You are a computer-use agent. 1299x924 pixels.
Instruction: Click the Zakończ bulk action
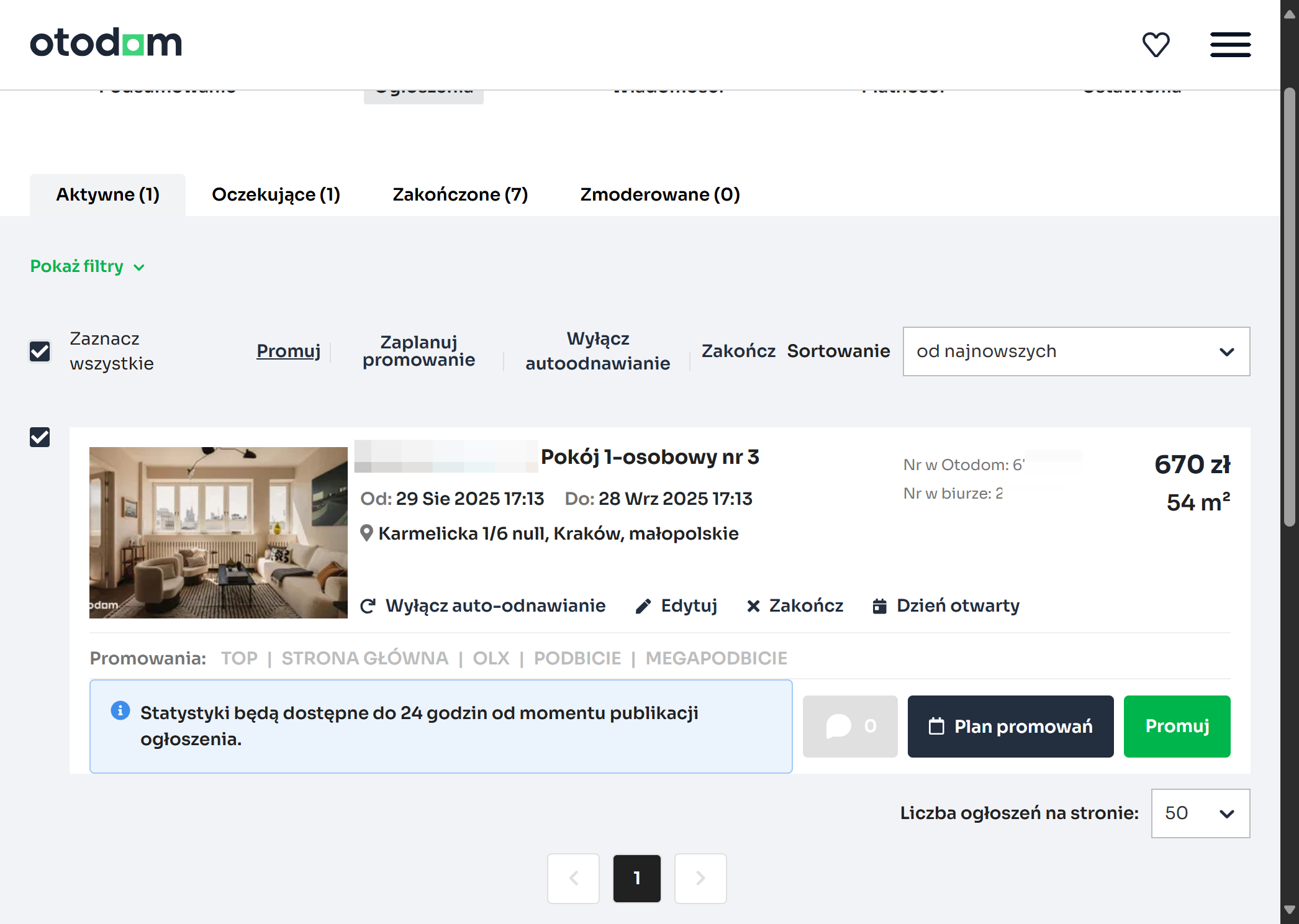738,351
